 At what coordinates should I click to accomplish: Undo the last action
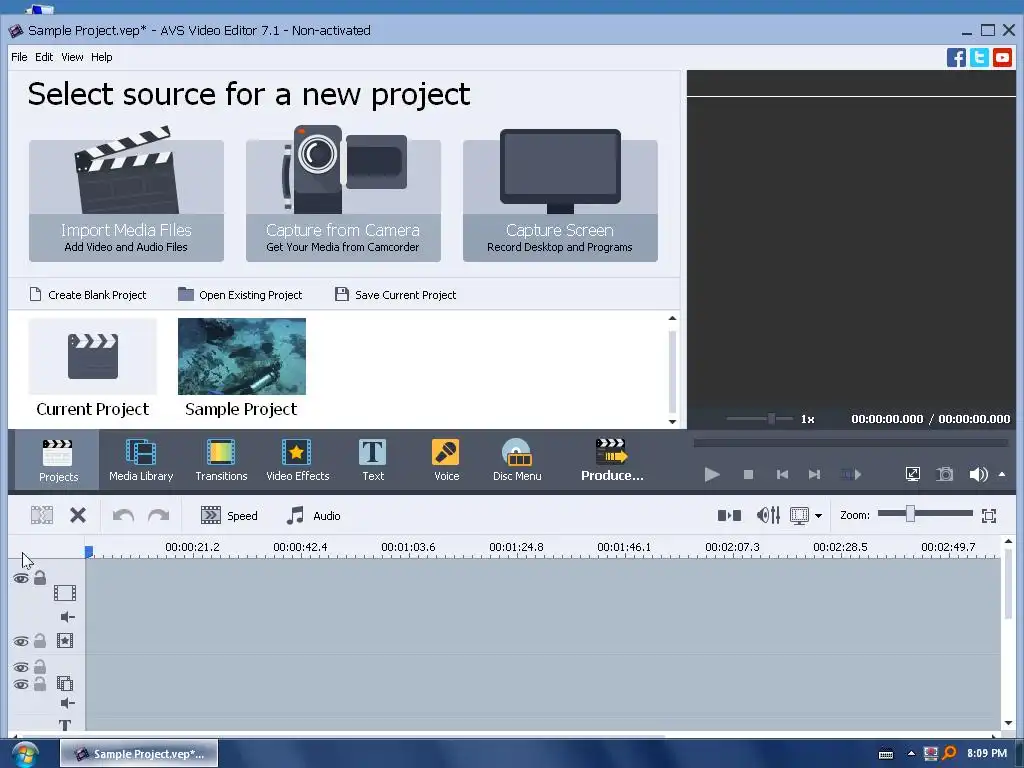click(x=123, y=515)
